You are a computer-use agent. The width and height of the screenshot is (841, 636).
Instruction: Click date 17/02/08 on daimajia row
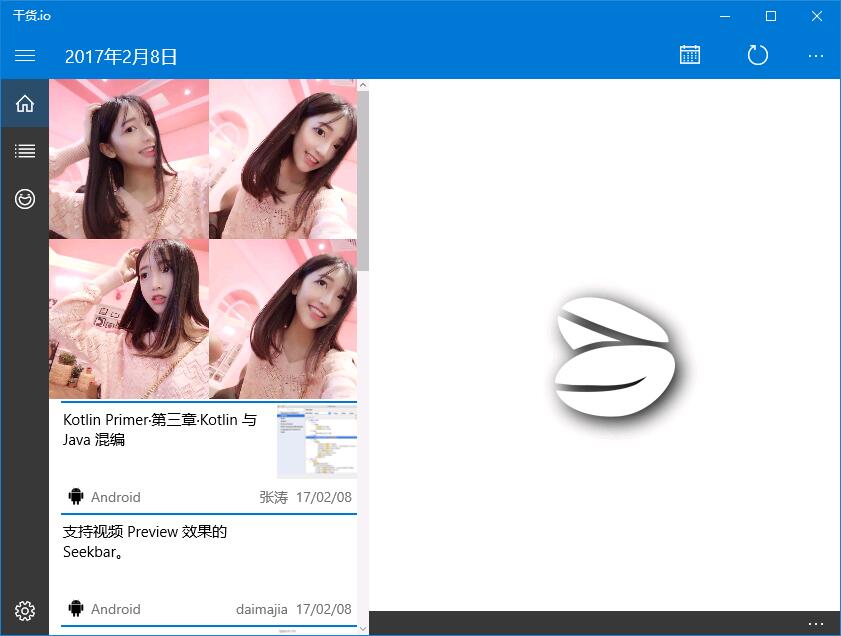323,609
